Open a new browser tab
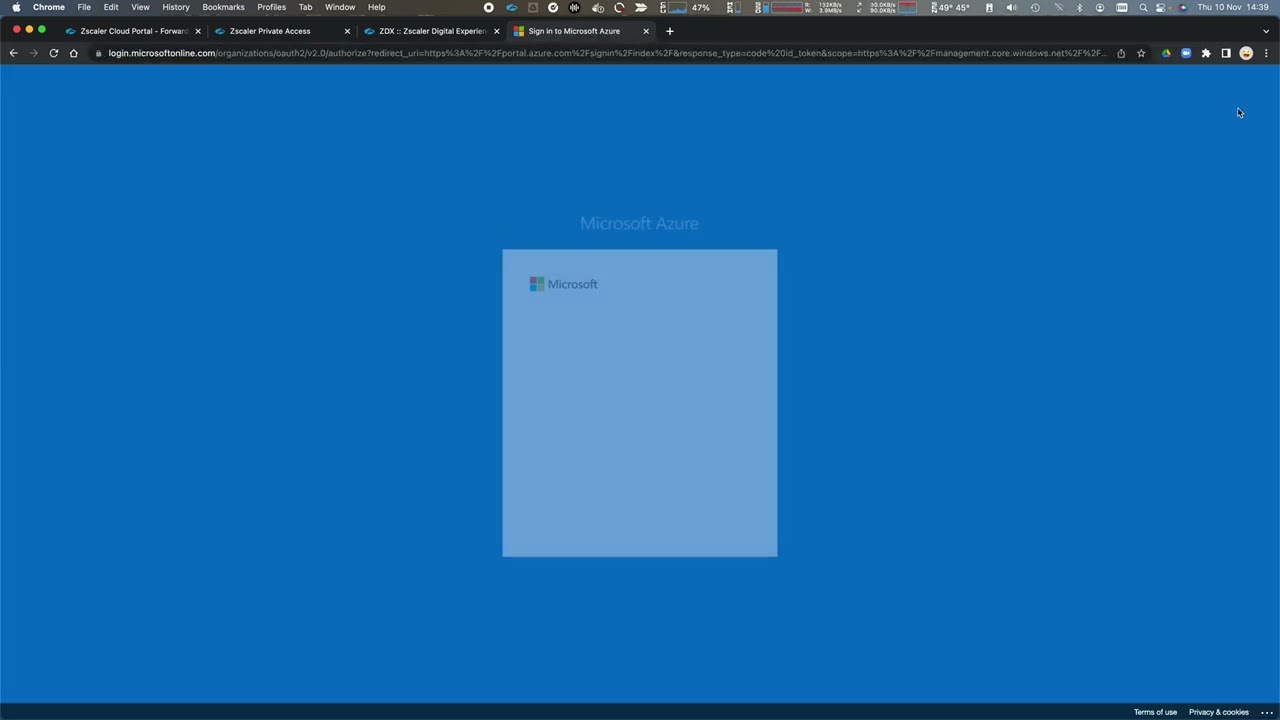 (670, 31)
